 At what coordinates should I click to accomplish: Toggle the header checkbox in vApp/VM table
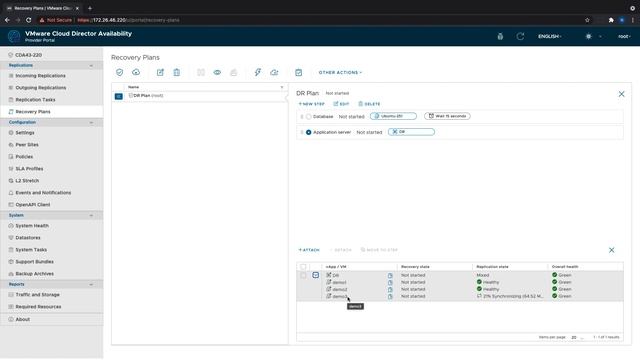[x=303, y=267]
